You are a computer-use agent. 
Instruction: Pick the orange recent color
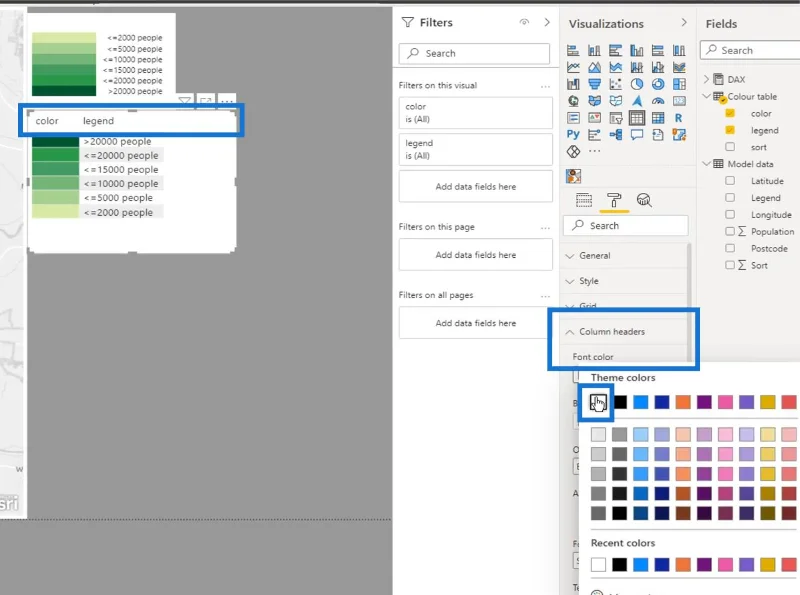[x=683, y=564]
